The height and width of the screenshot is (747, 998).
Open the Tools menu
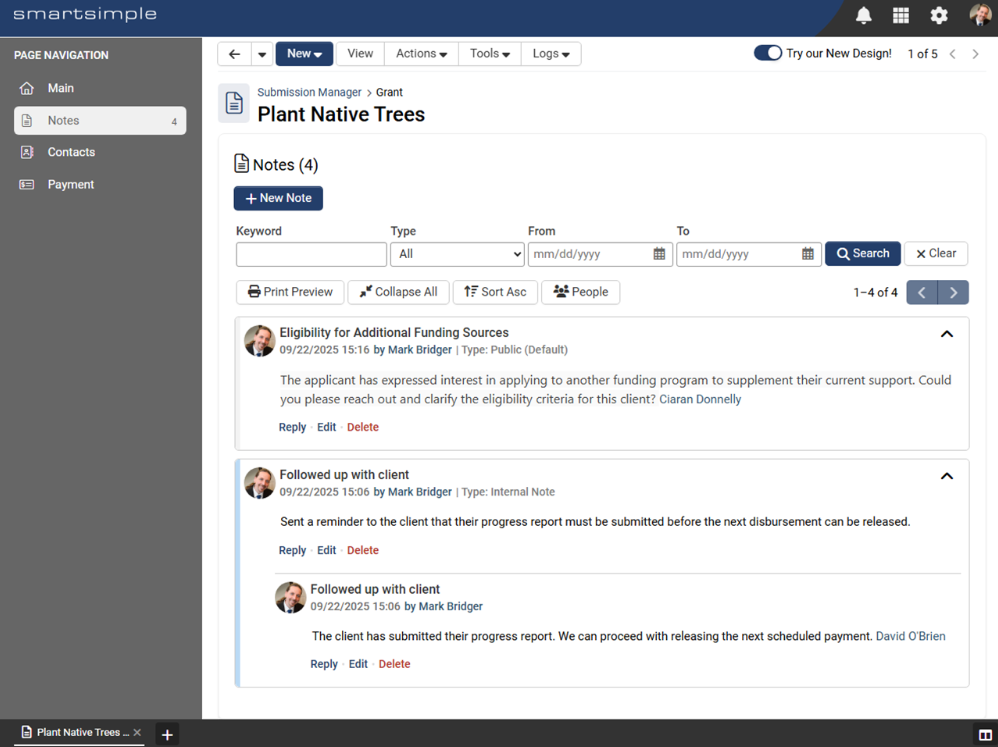point(489,54)
